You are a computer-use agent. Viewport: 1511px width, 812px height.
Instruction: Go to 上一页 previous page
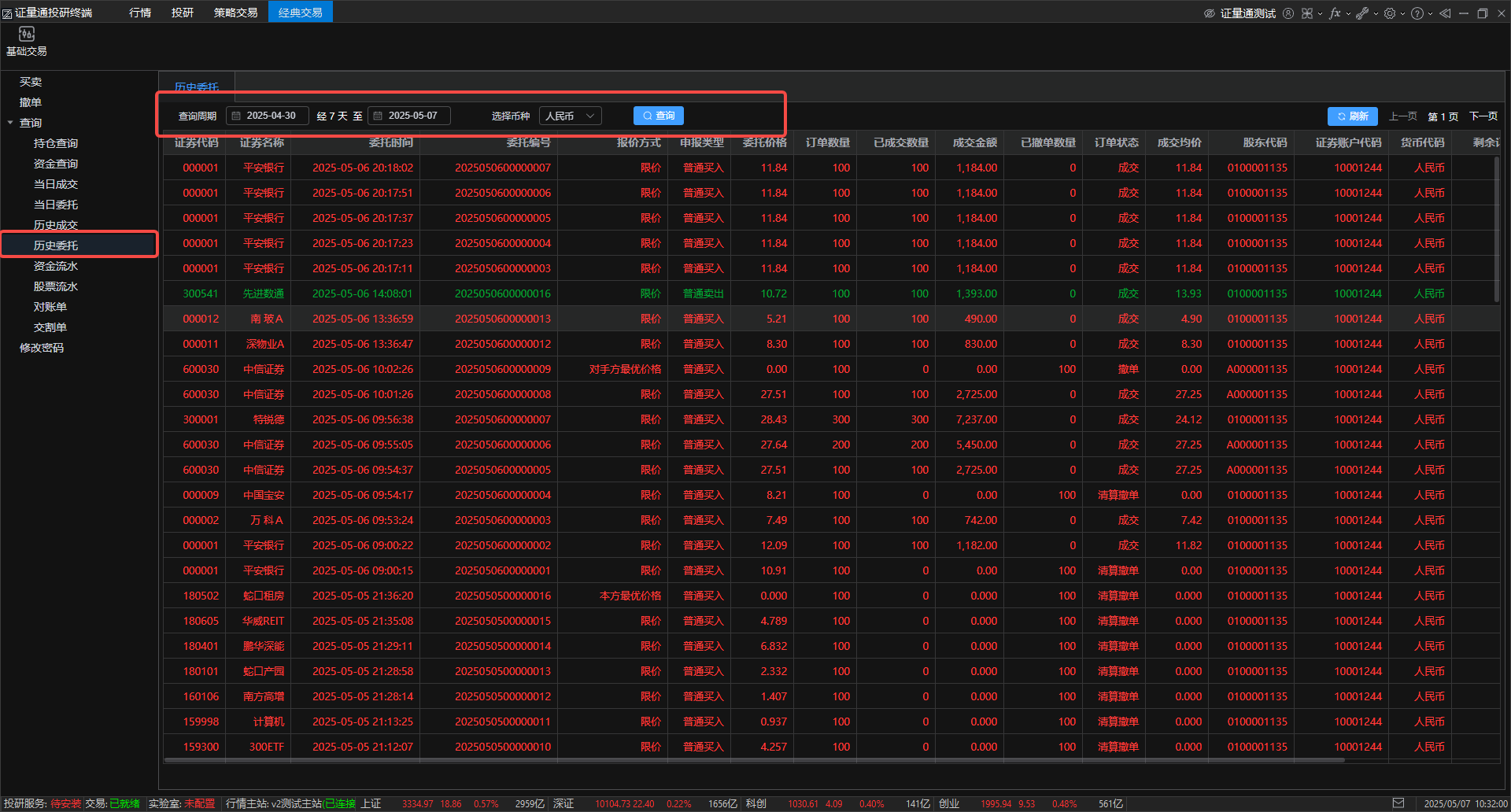pos(1402,116)
